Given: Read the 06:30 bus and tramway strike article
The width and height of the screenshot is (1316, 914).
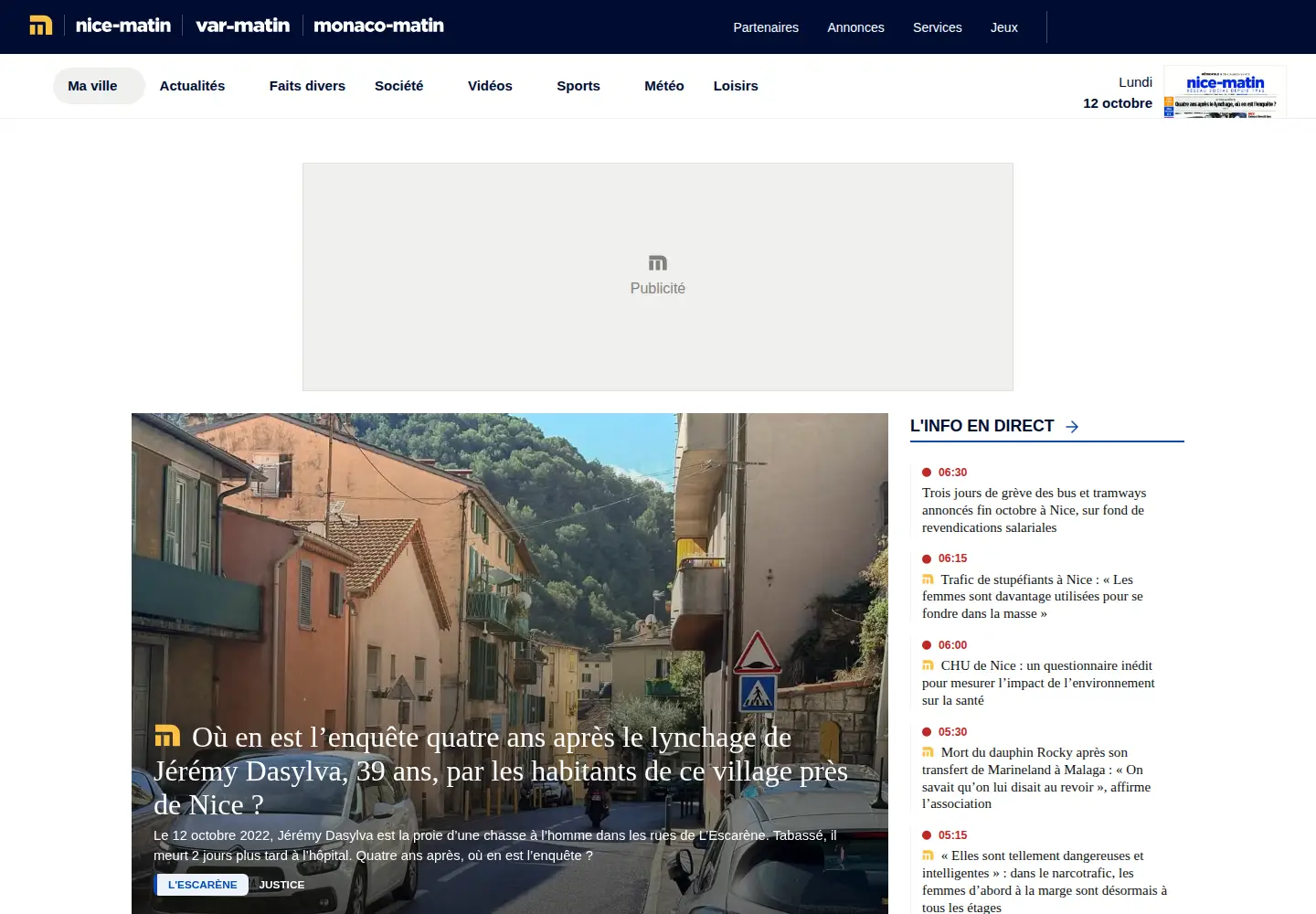Looking at the screenshot, I should click(x=1034, y=510).
